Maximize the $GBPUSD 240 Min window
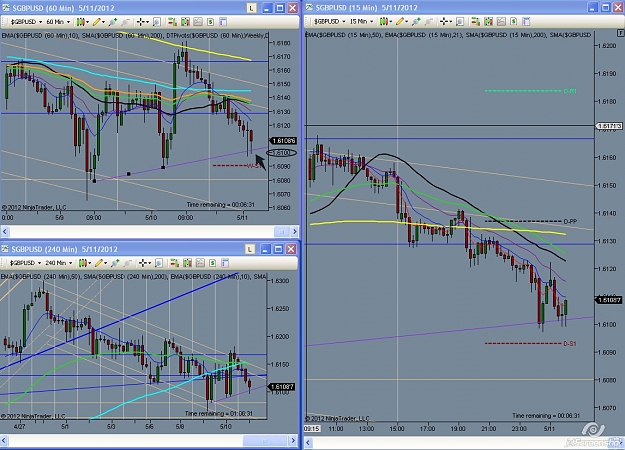Viewport: 625px width, 450px height. pyautogui.click(x=278, y=249)
